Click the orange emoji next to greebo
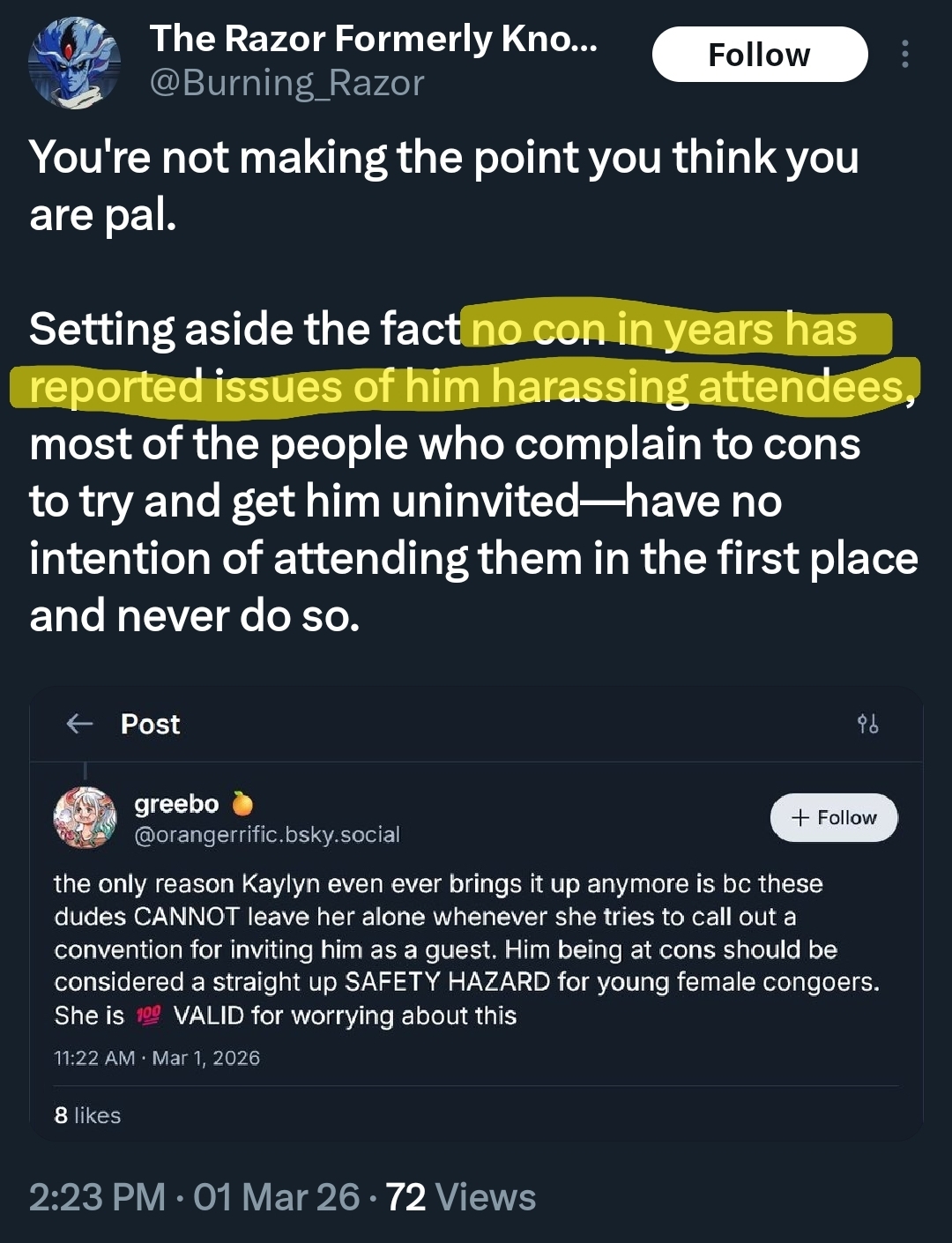952x1243 pixels. point(242,804)
